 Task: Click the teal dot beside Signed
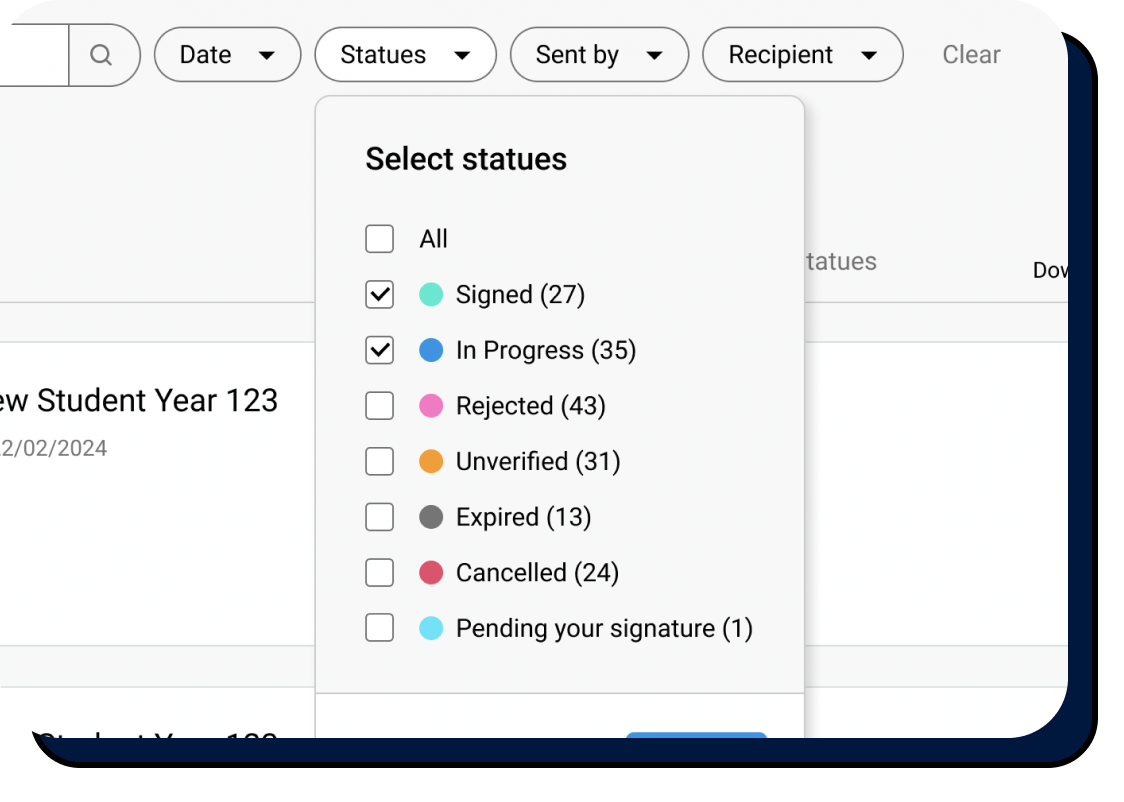(x=429, y=294)
